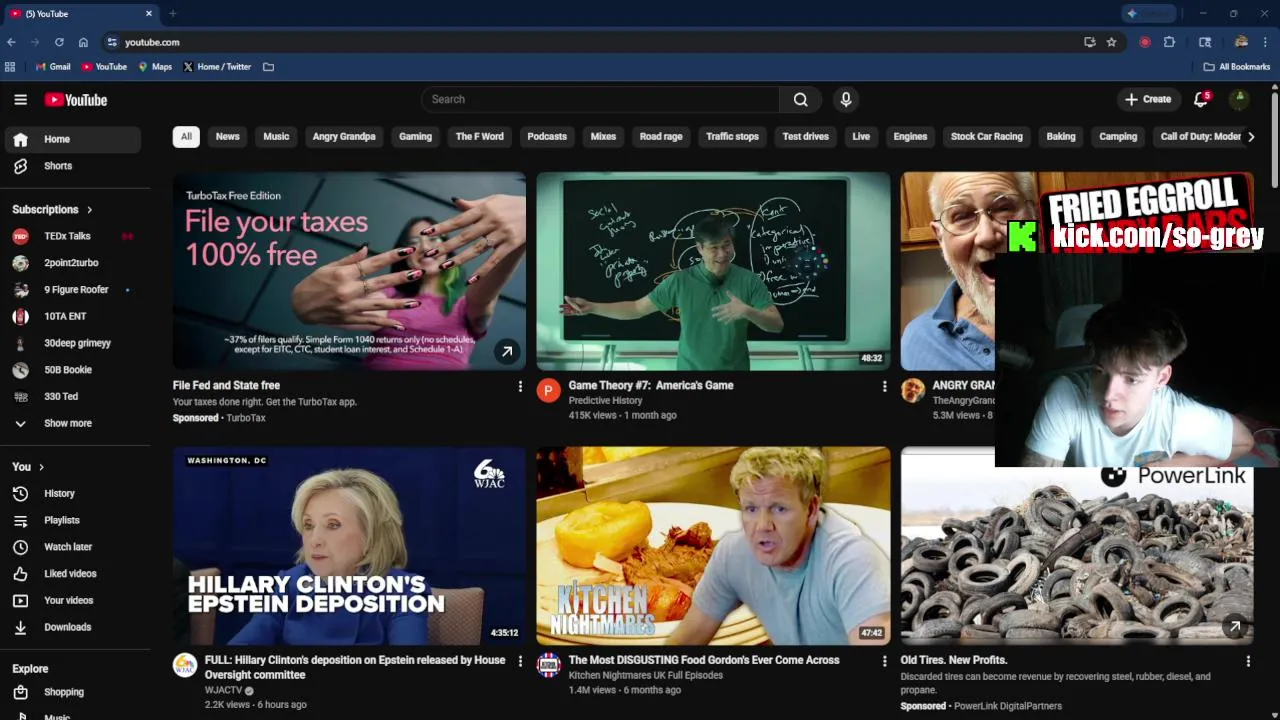1280x720 pixels.
Task: Open Home / Twitter bookmark
Action: 217,67
